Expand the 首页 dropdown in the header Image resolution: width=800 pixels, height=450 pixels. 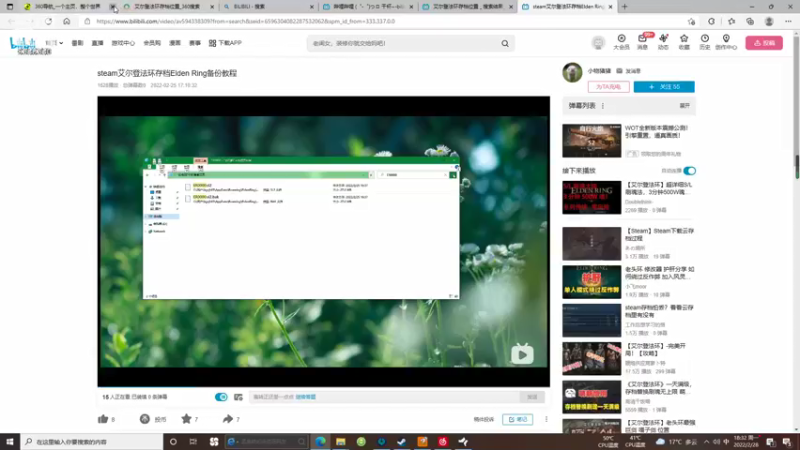[x=54, y=43]
